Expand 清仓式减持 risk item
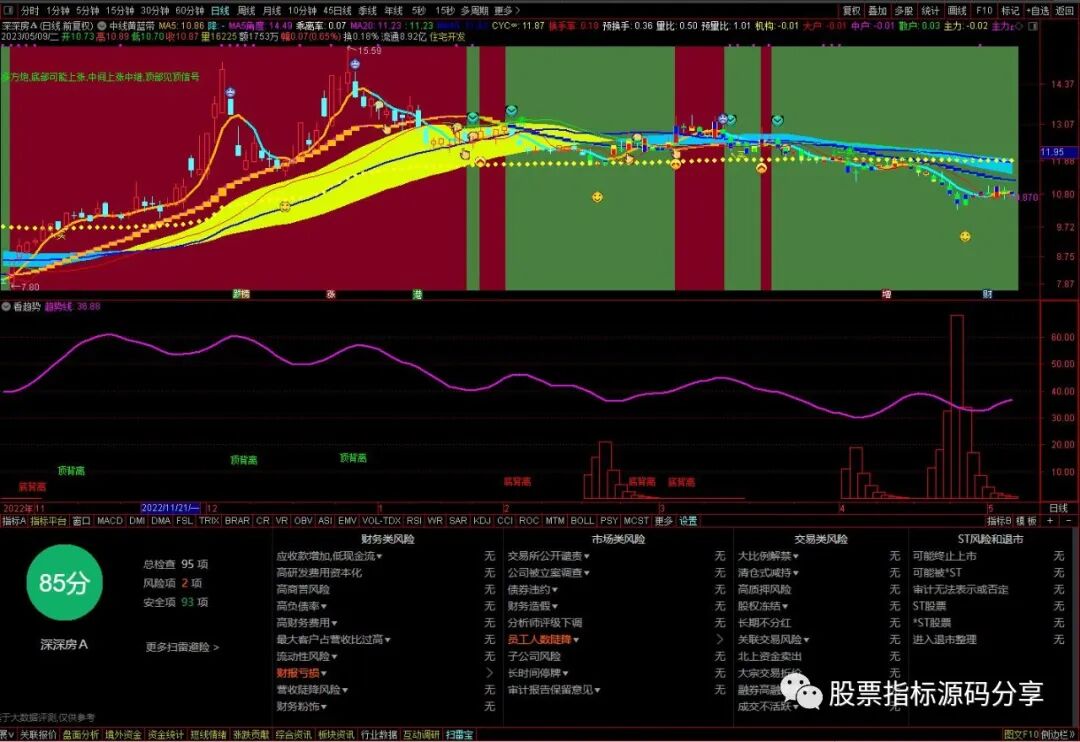Screen dimensions: 1080x742 point(768,573)
